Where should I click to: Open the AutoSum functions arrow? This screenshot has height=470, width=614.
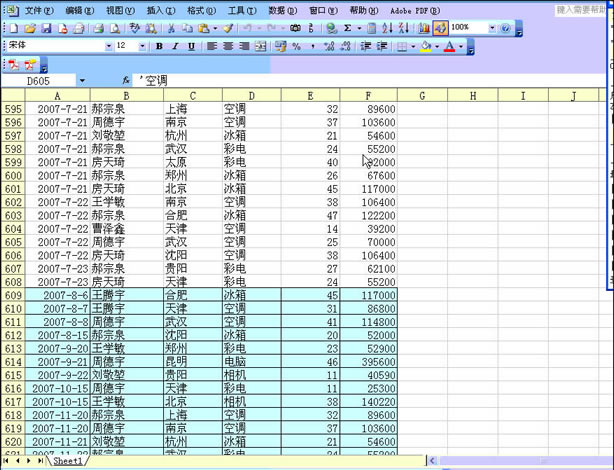(x=359, y=29)
